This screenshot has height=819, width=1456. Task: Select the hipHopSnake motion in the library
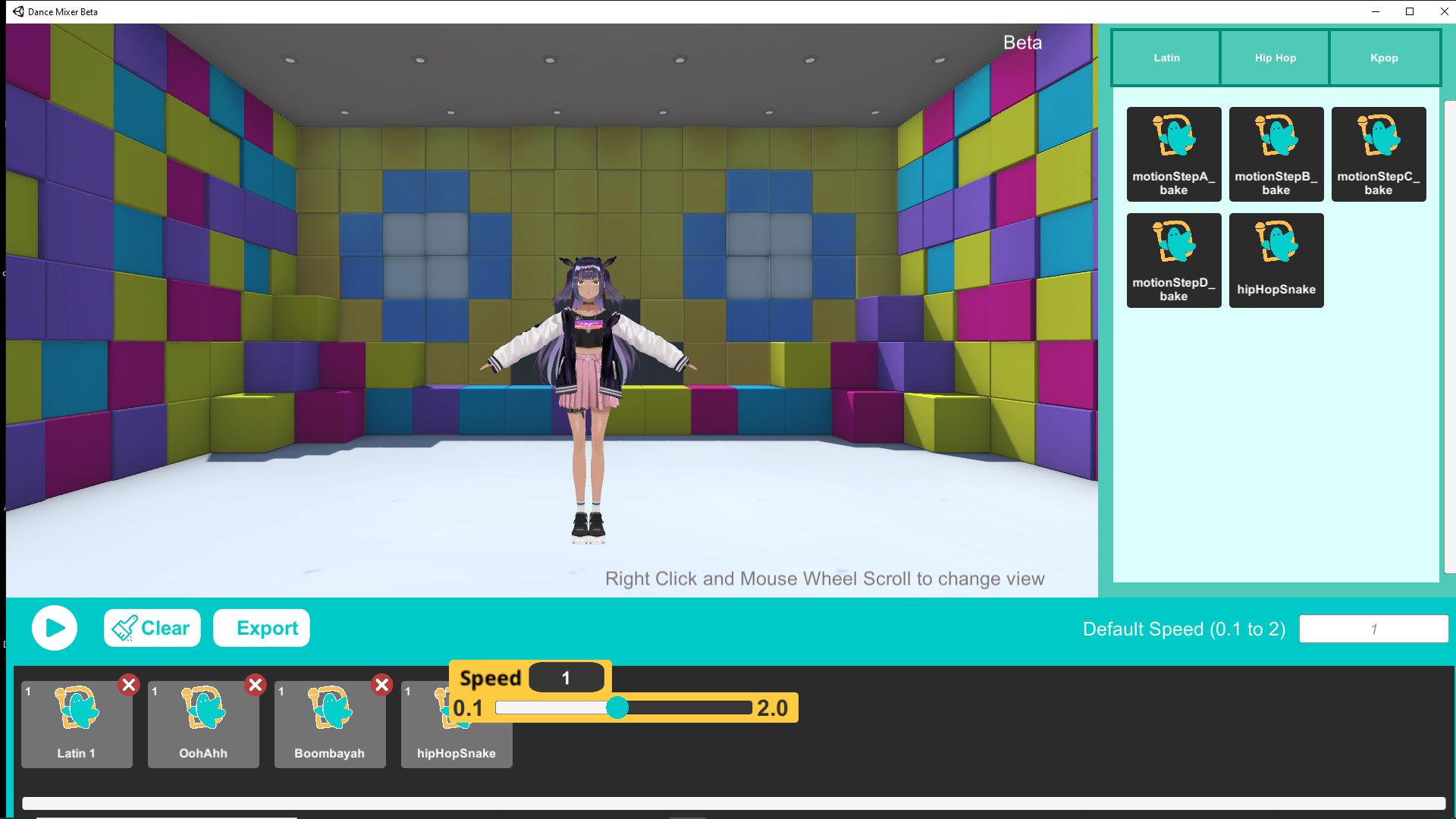pyautogui.click(x=1276, y=260)
